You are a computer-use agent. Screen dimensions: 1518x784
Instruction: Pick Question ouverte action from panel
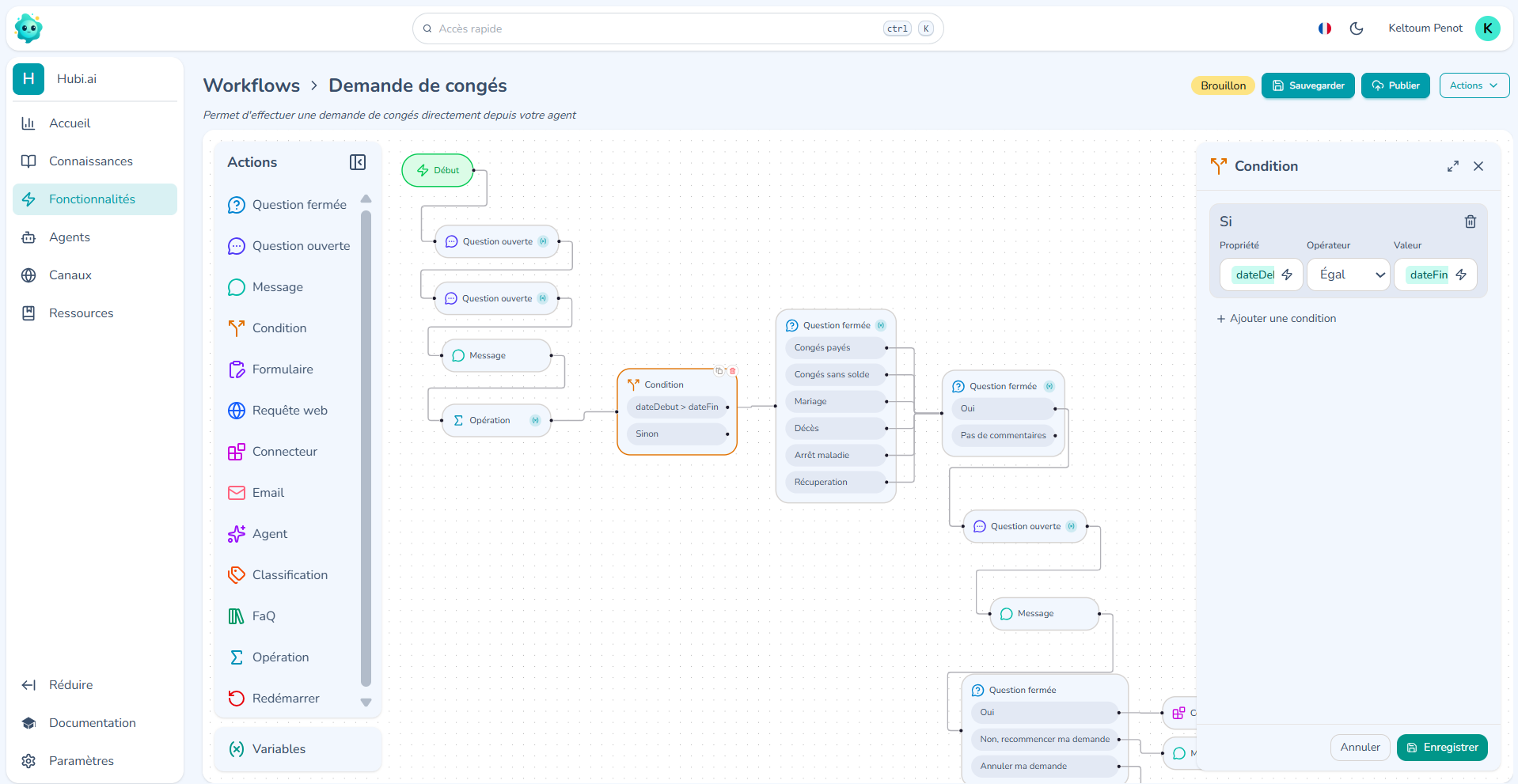click(x=288, y=246)
